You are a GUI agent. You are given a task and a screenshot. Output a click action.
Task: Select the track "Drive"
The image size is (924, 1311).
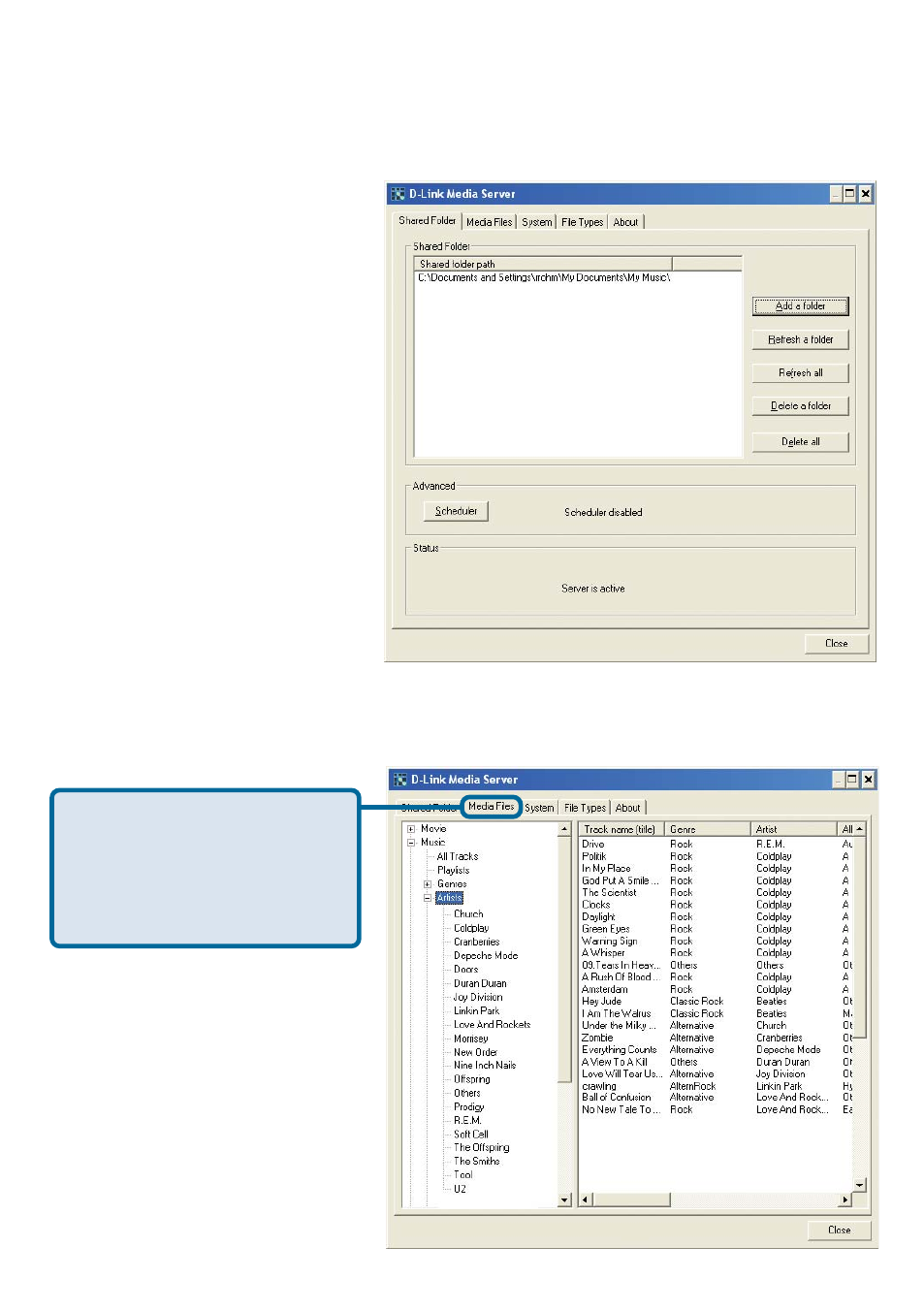coord(593,845)
